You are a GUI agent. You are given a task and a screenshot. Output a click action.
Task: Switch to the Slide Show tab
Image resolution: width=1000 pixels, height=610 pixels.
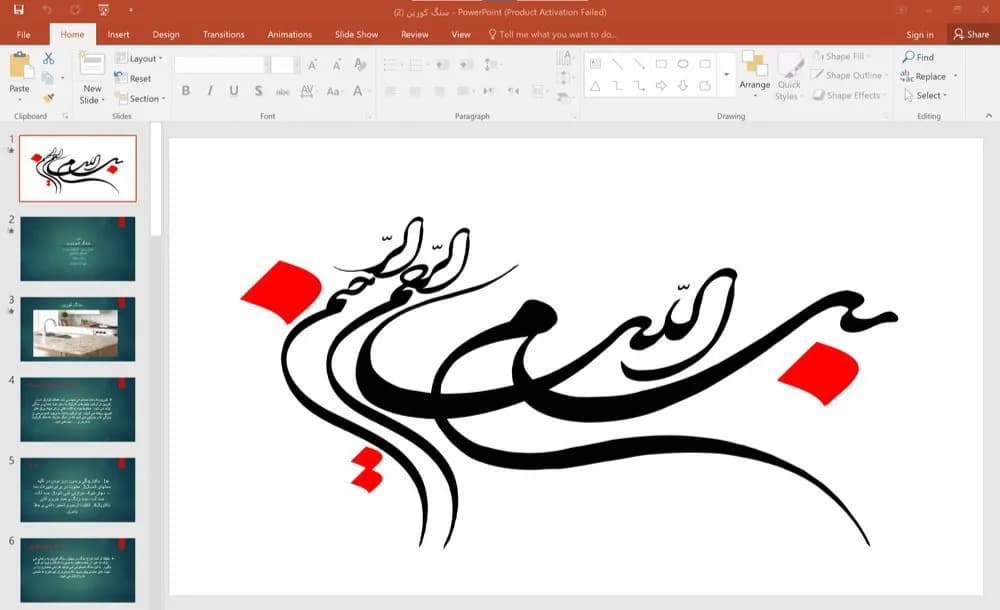[x=357, y=34]
